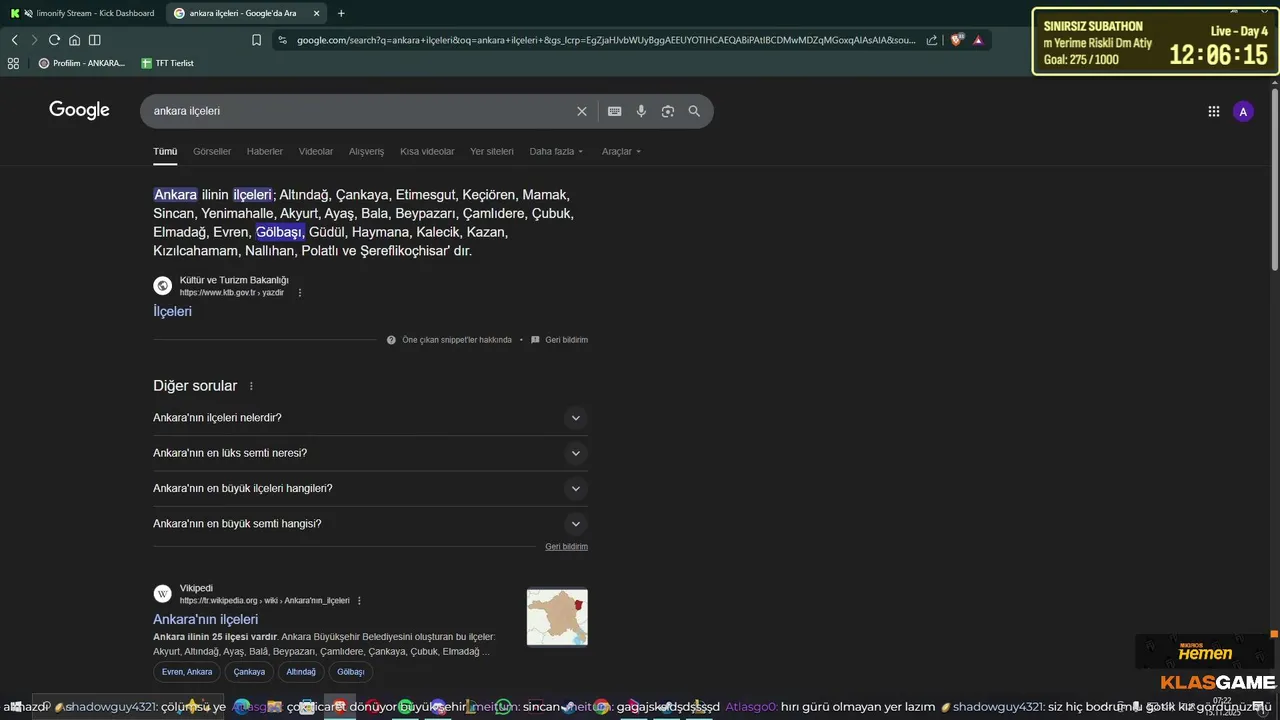This screenshot has height=720, width=1280.
Task: Switch to the Videolar tab
Action: 316,152
